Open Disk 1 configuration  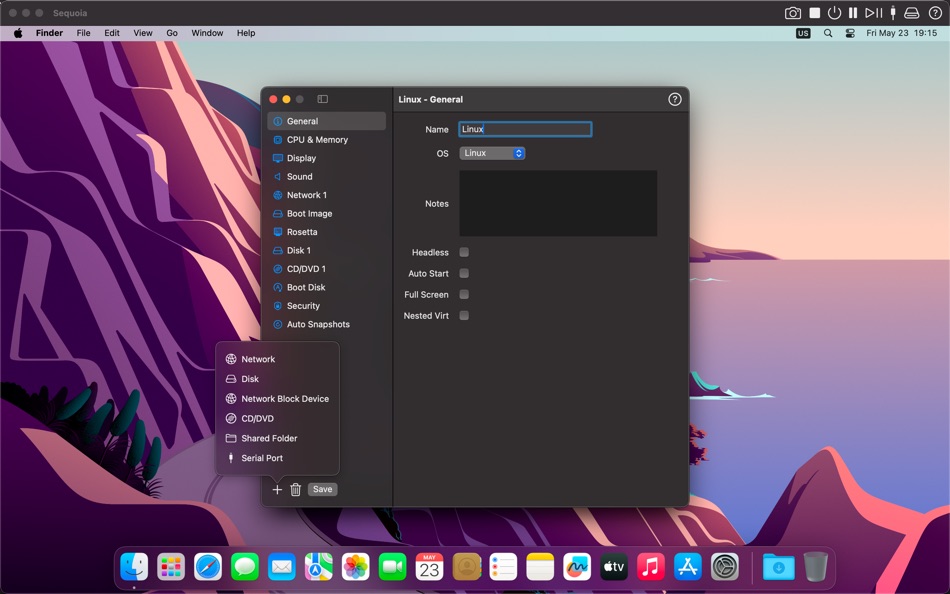coord(302,250)
